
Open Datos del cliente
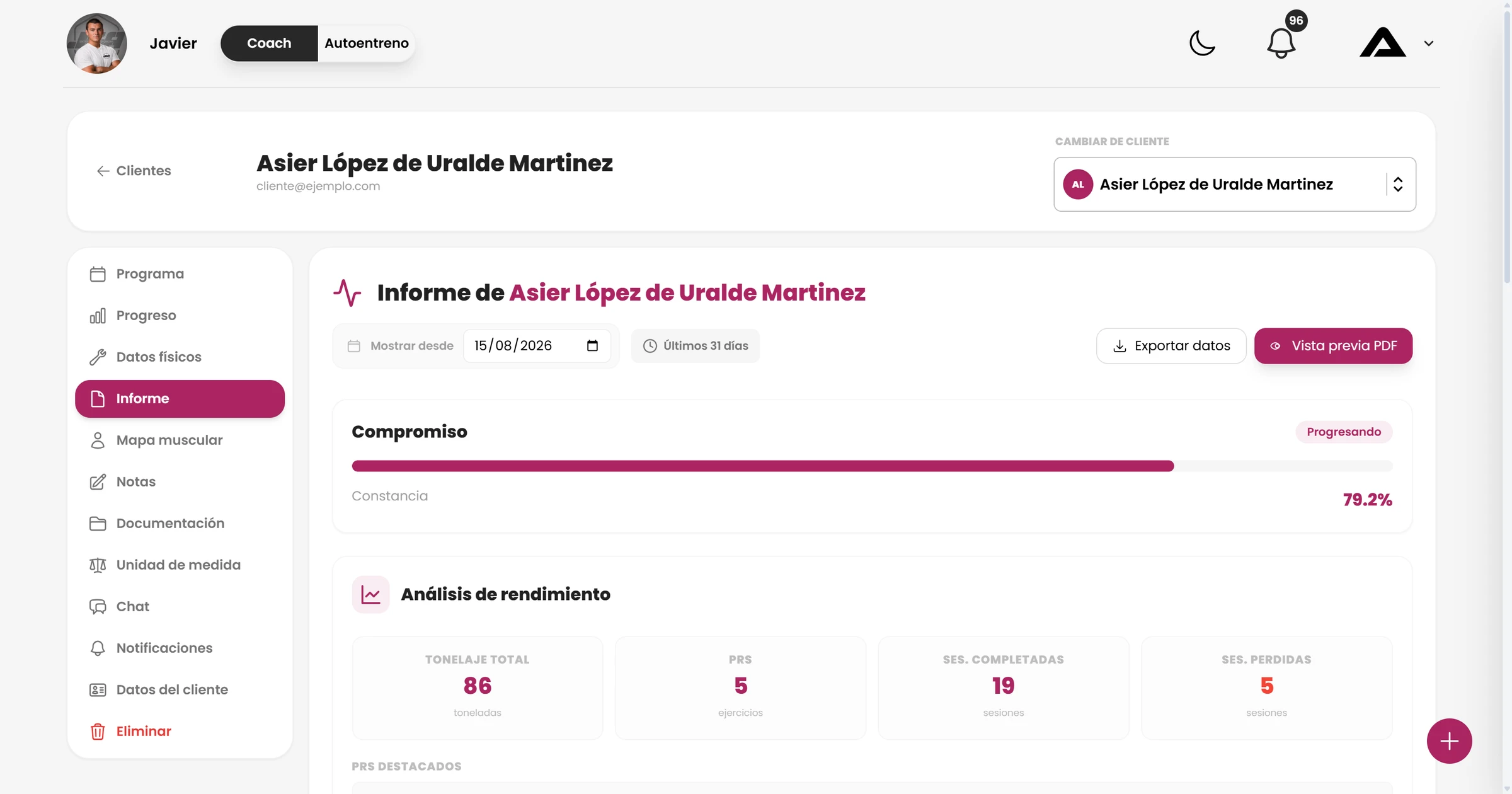(180, 690)
